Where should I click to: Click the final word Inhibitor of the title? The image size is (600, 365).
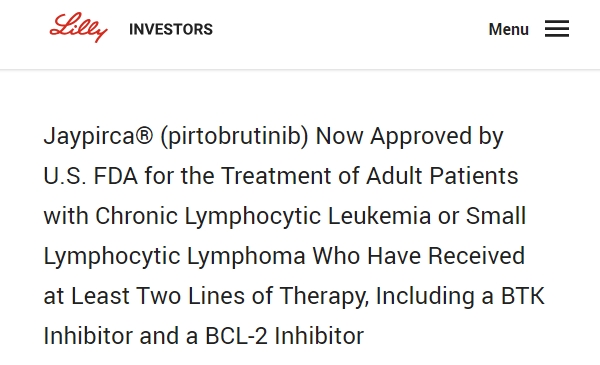[319, 336]
